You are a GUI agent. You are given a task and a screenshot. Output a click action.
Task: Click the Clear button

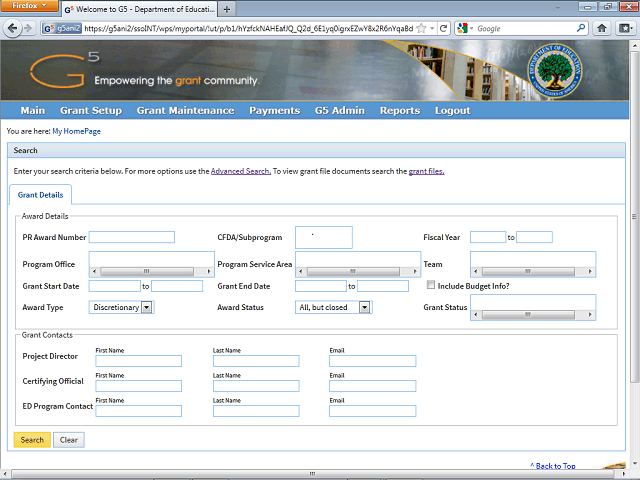click(69, 440)
